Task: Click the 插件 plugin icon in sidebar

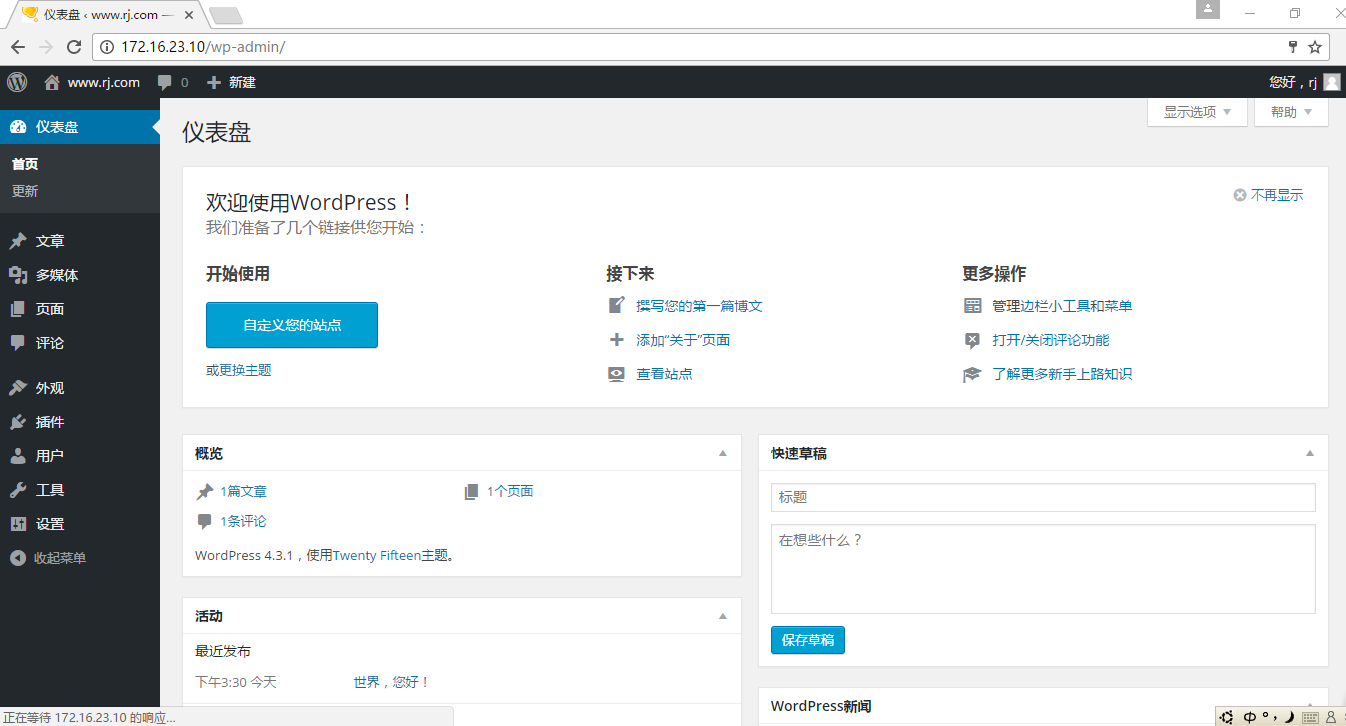Action: pos(18,422)
